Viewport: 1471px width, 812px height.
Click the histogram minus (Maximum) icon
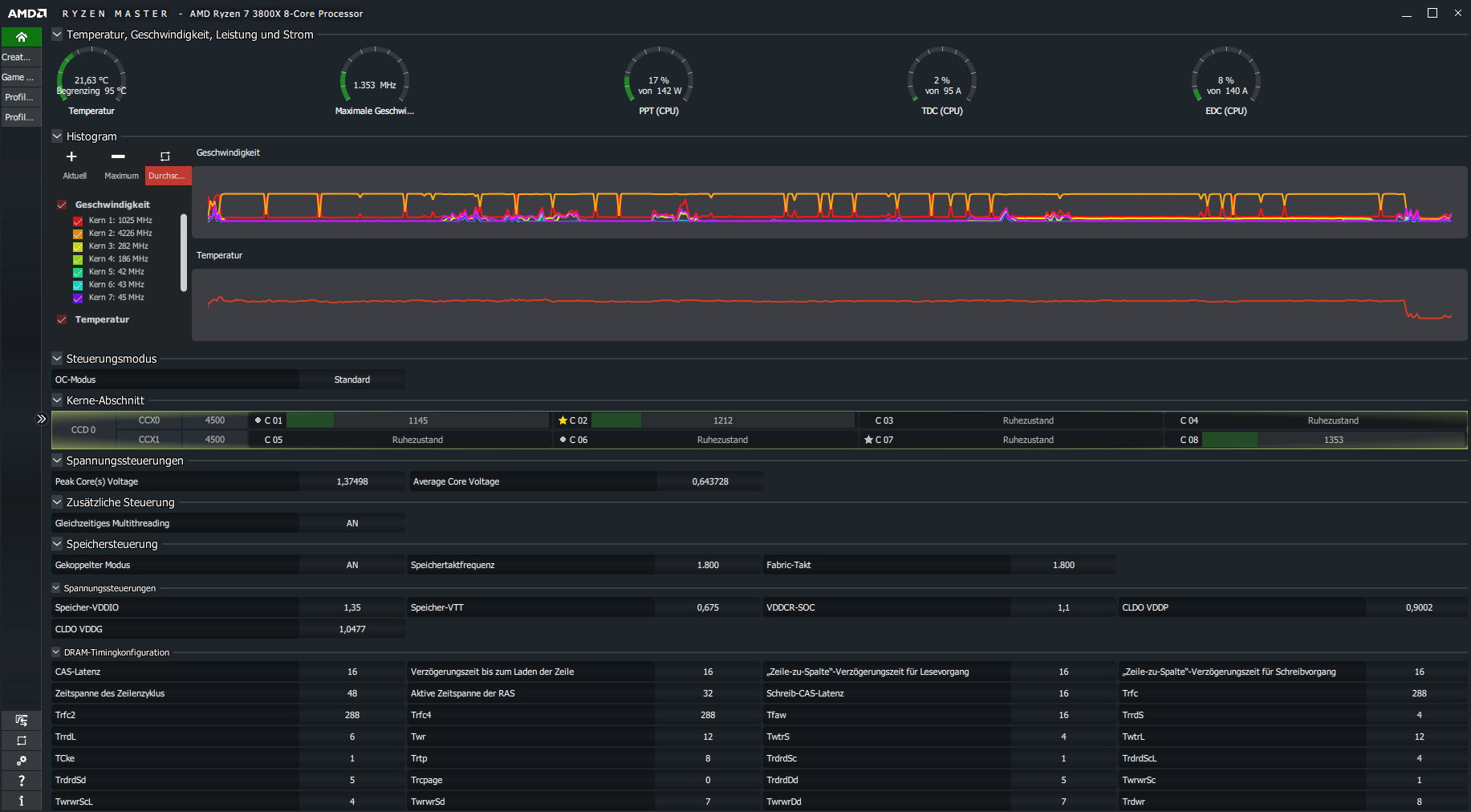pos(118,156)
